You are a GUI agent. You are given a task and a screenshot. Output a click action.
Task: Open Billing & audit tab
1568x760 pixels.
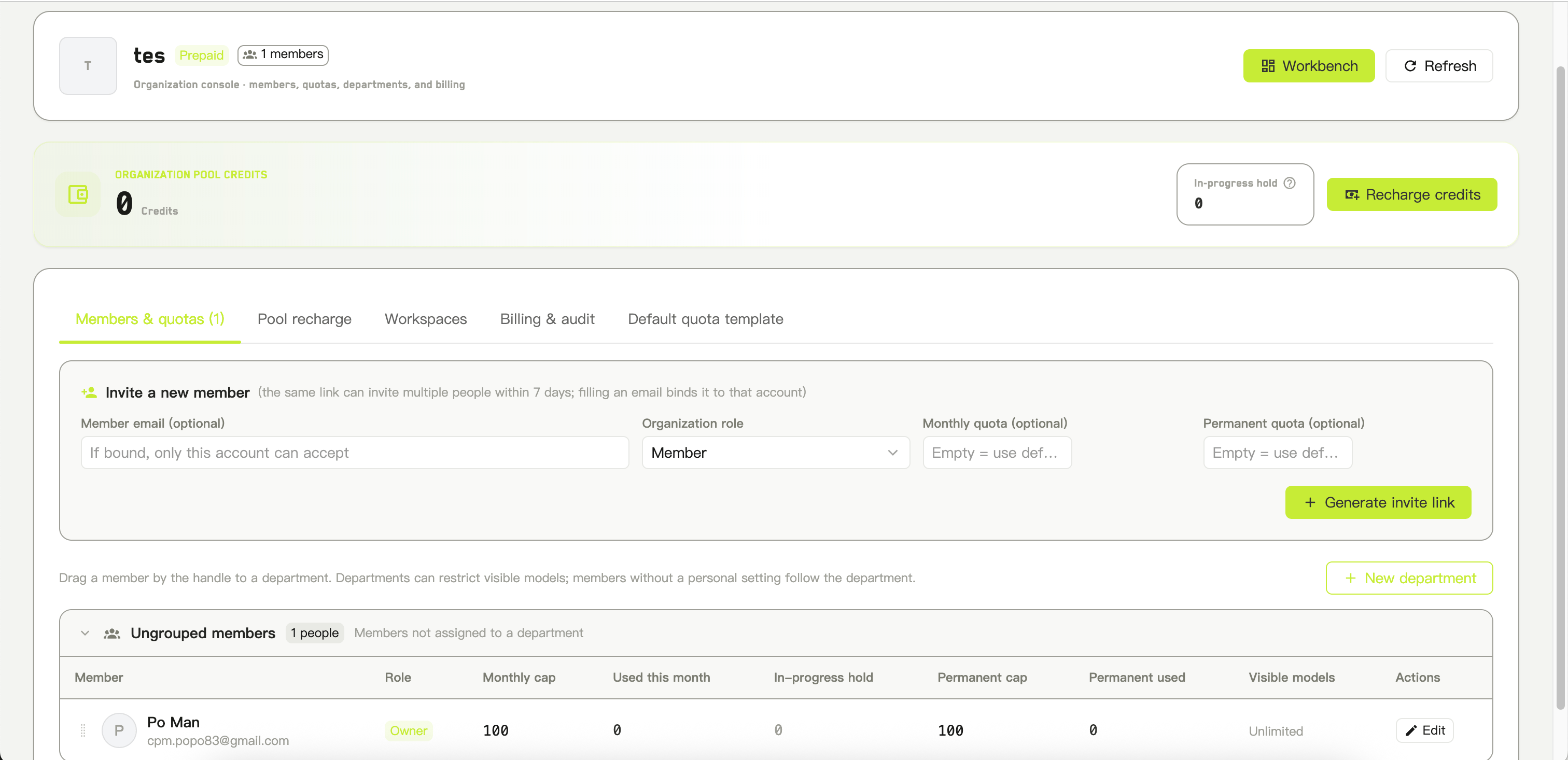coord(547,319)
